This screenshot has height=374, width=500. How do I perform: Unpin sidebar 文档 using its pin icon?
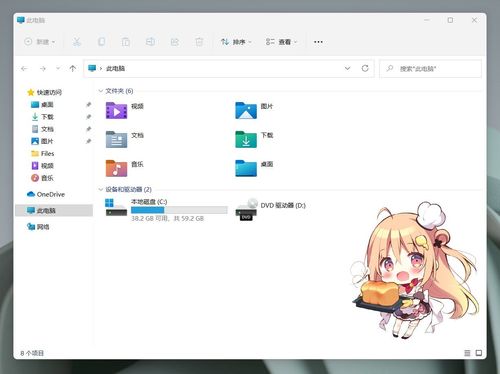pyautogui.click(x=88, y=129)
